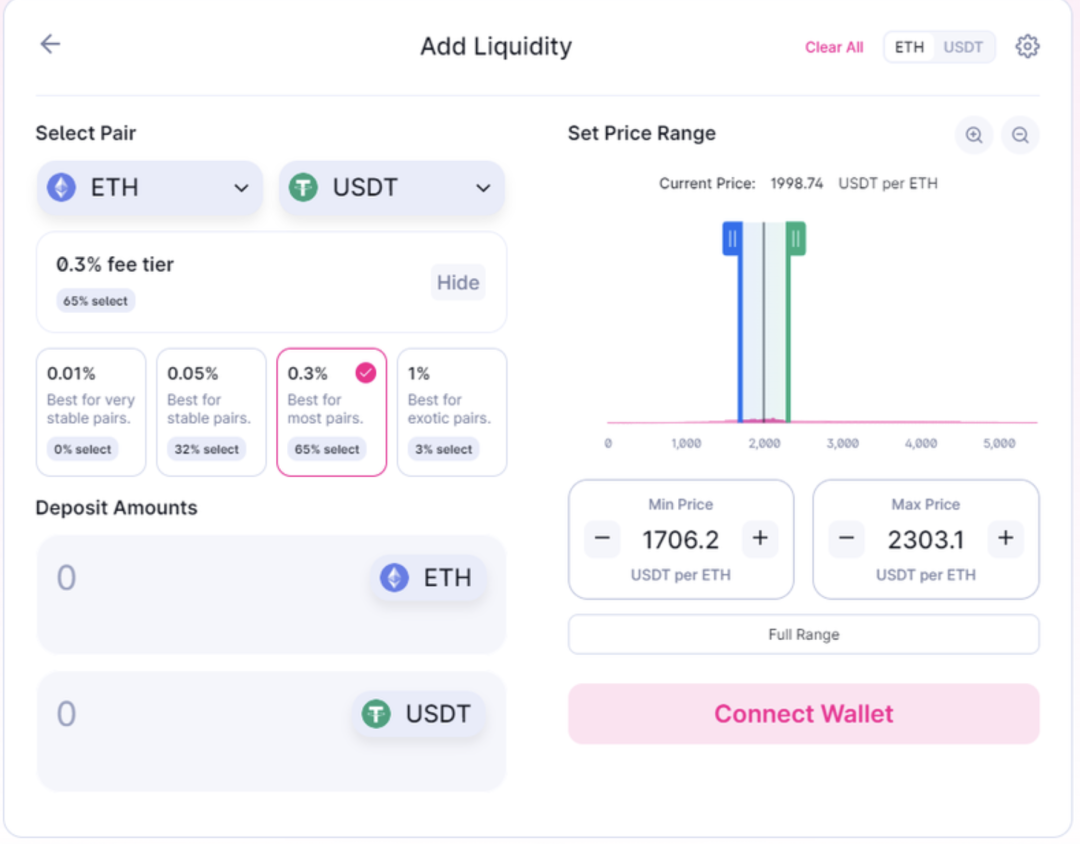Hide the fee tier details panel
Viewport: 1080px width, 844px height.
tap(458, 282)
